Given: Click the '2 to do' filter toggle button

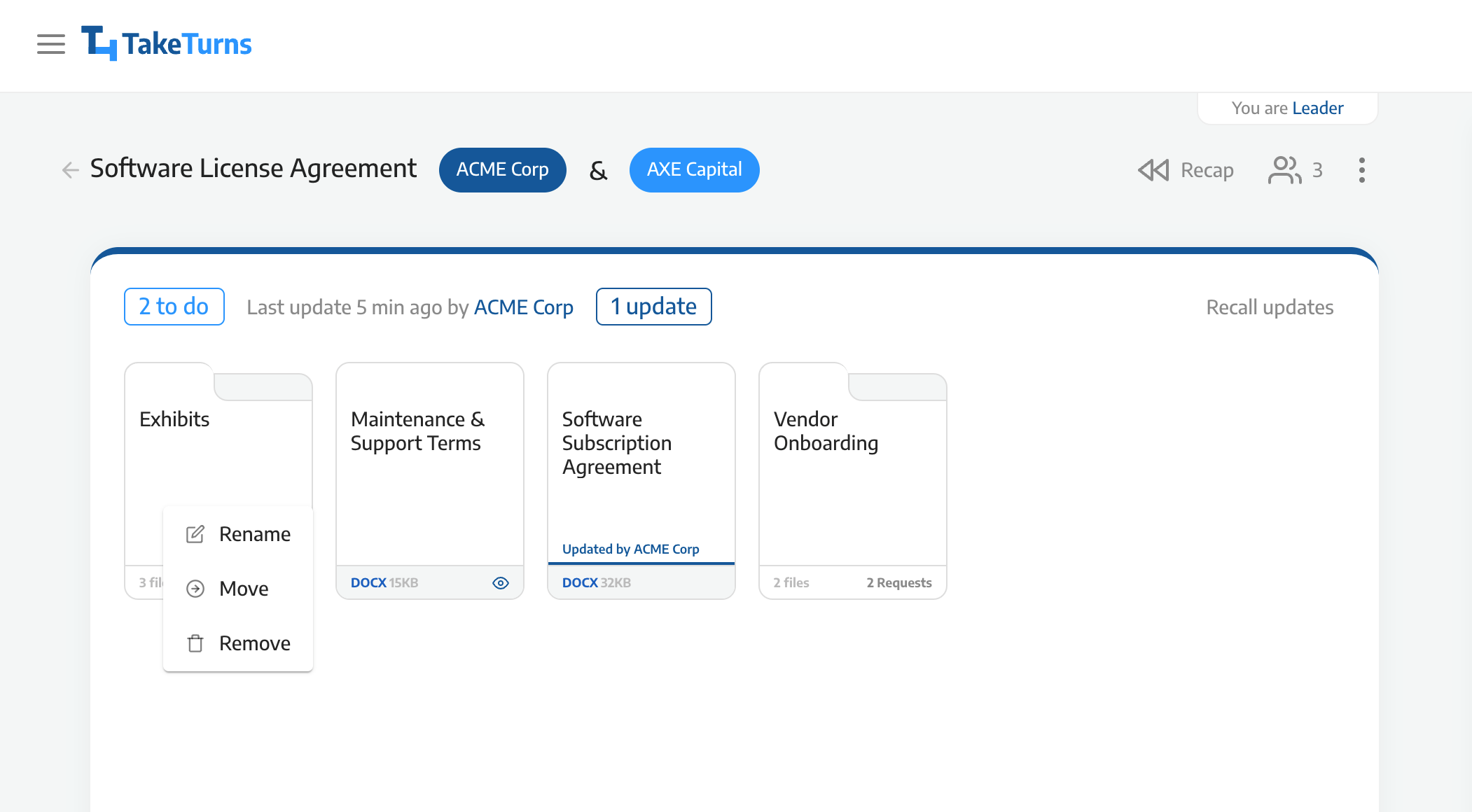Looking at the screenshot, I should [174, 306].
